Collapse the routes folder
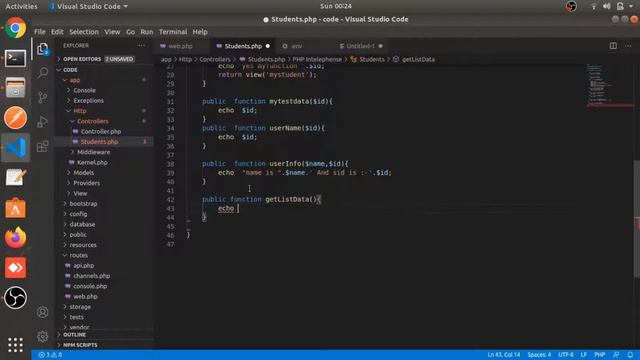Image resolution: width=640 pixels, height=360 pixels. click(x=104, y=255)
